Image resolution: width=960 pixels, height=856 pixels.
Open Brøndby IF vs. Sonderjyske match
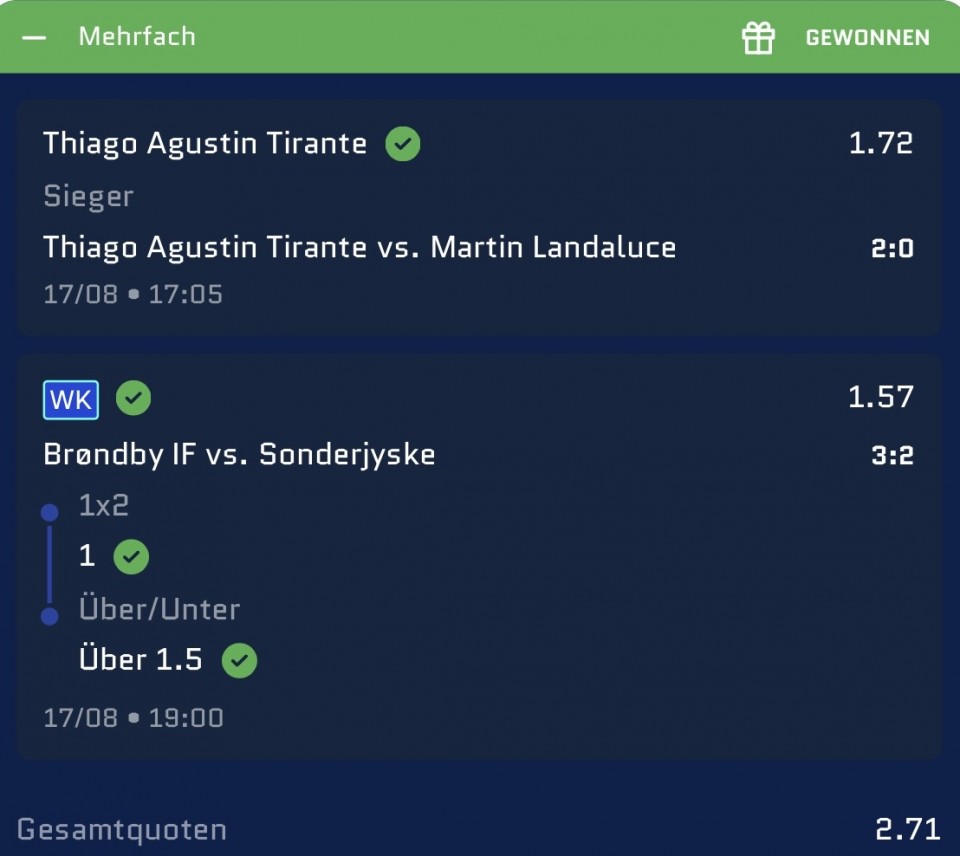(x=239, y=455)
